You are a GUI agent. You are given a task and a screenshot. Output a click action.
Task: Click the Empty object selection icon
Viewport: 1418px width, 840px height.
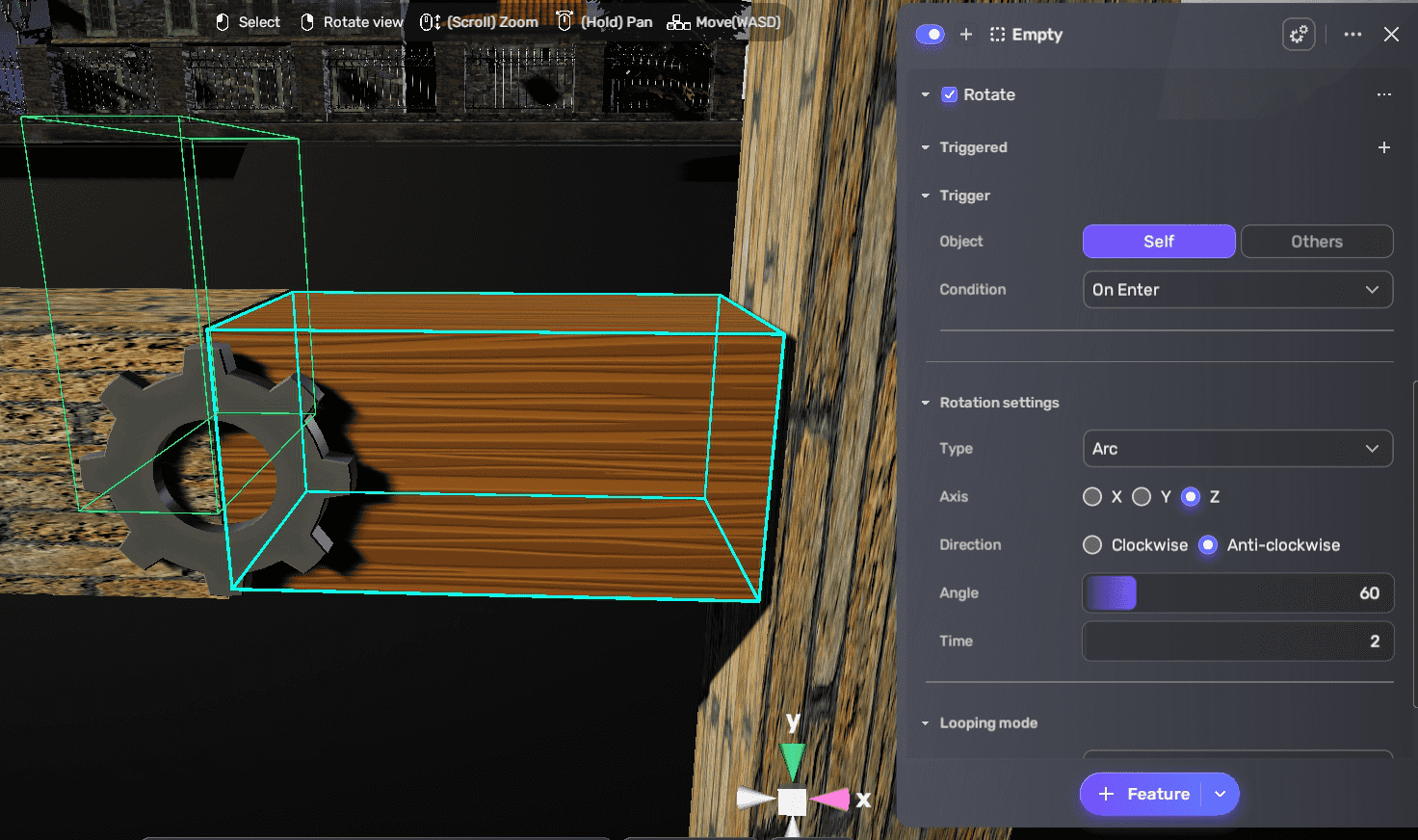pyautogui.click(x=996, y=34)
